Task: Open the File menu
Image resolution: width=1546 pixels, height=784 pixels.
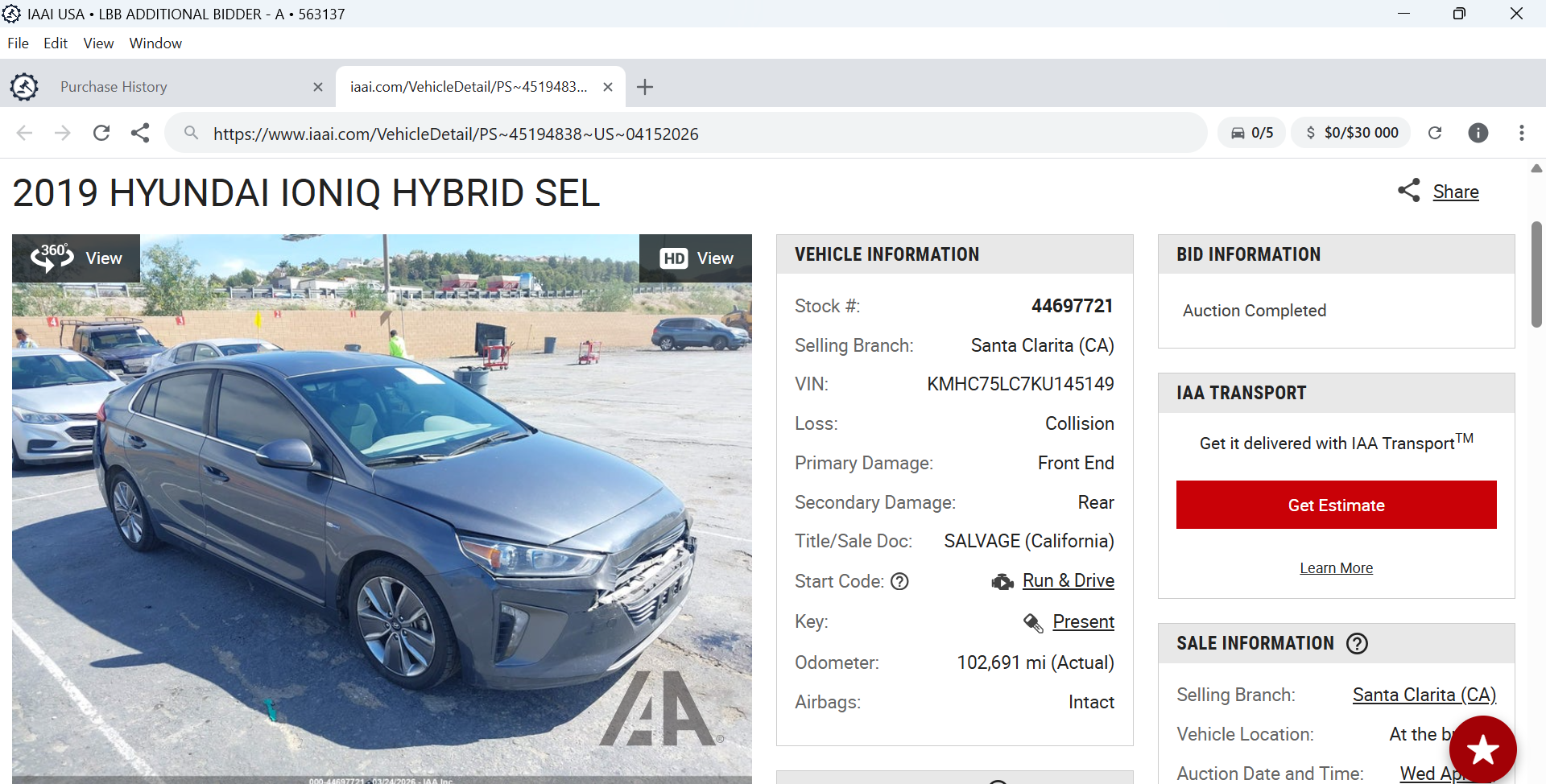Action: click(18, 43)
